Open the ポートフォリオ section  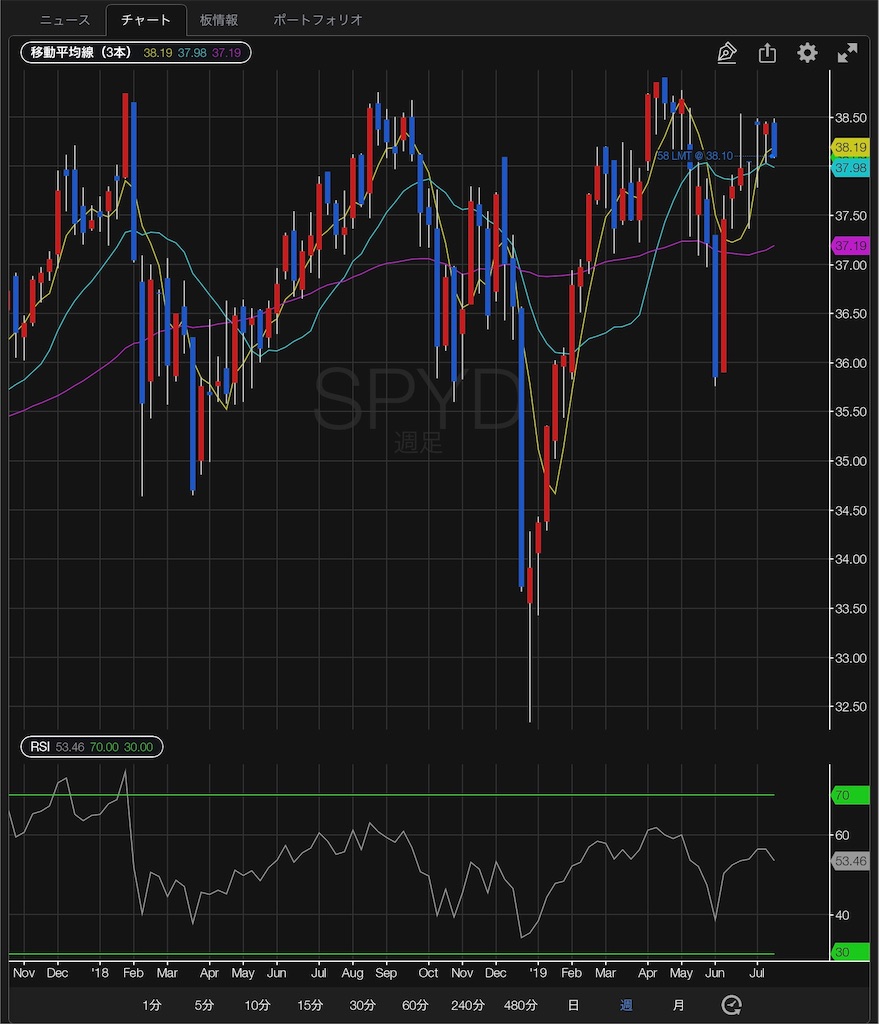[317, 18]
